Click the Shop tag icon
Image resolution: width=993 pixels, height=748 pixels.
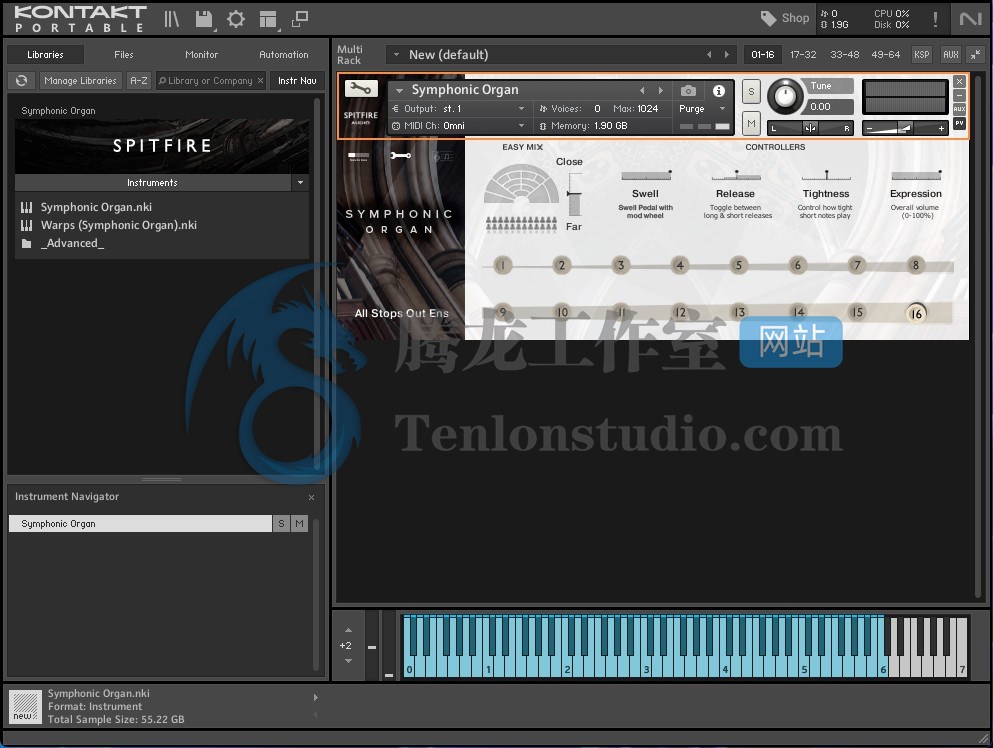point(768,18)
